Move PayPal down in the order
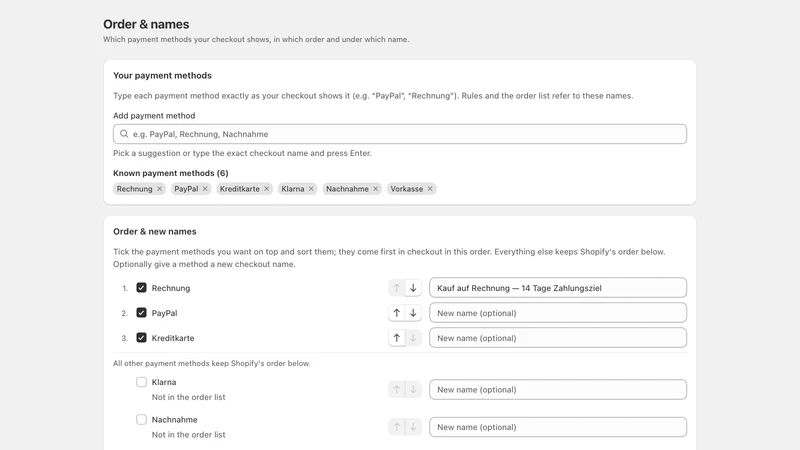 tap(413, 313)
